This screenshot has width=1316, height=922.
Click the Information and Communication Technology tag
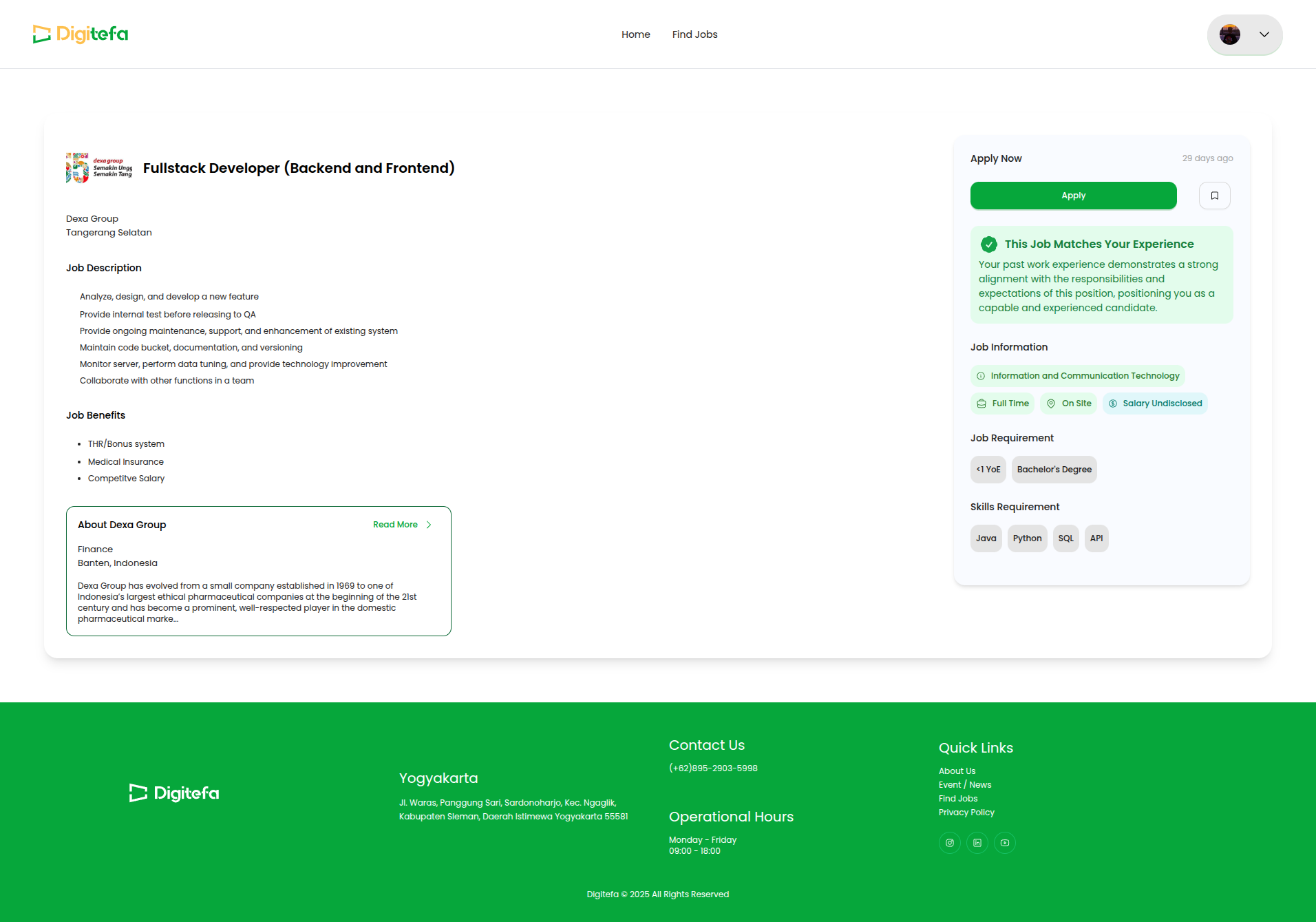click(x=1077, y=376)
